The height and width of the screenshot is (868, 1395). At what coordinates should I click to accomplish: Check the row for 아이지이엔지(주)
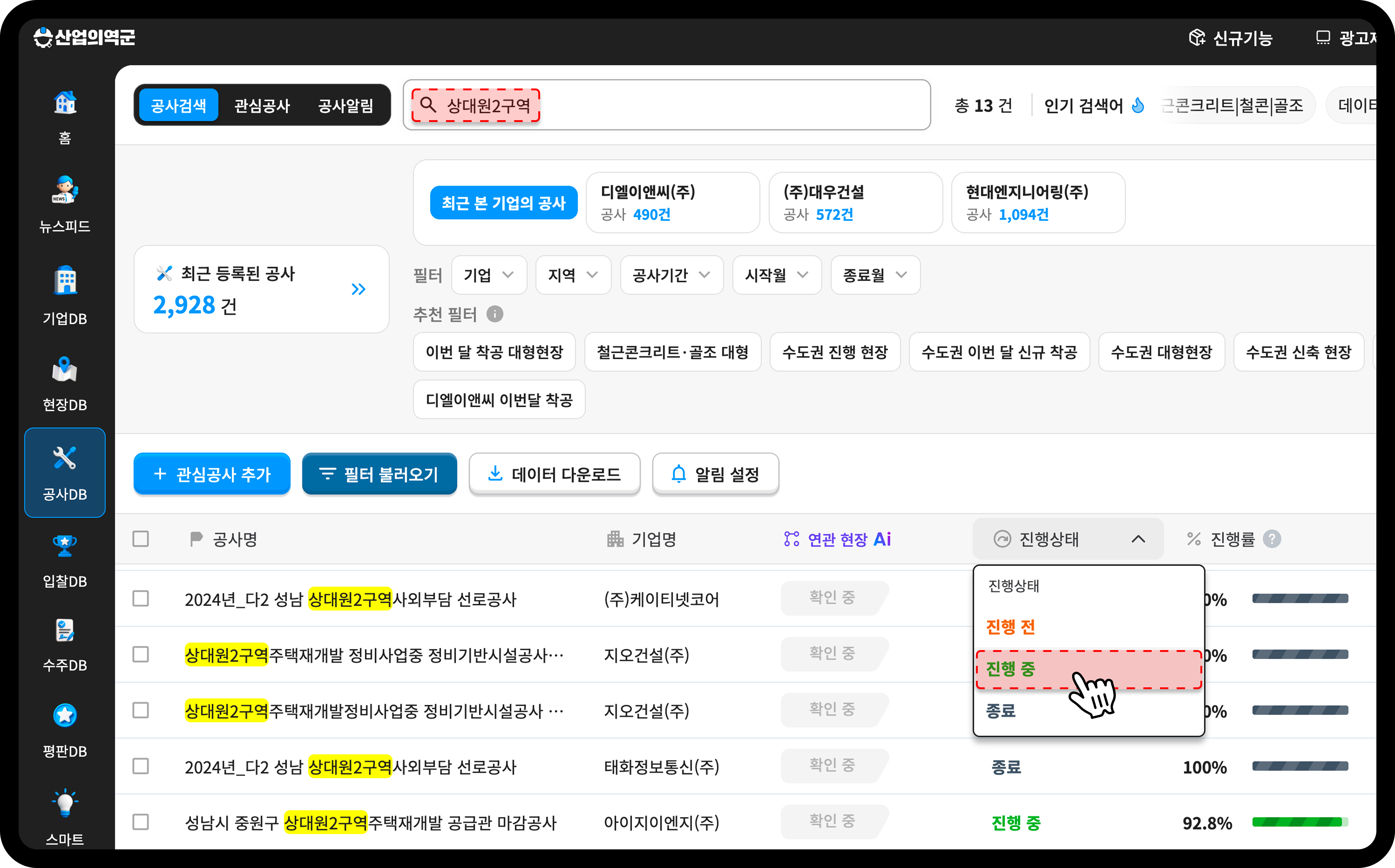[141, 822]
